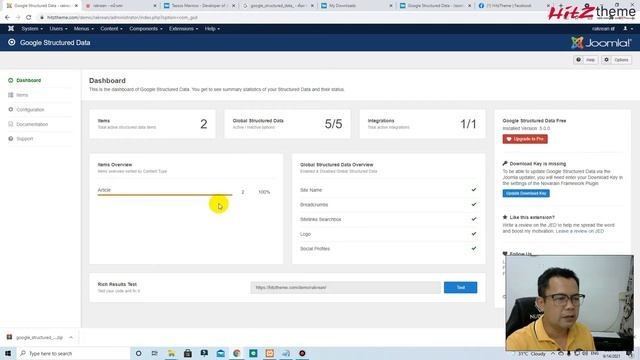Open Microsoft Store from taskbar
Image resolution: width=640 pixels, height=360 pixels.
coord(188,353)
